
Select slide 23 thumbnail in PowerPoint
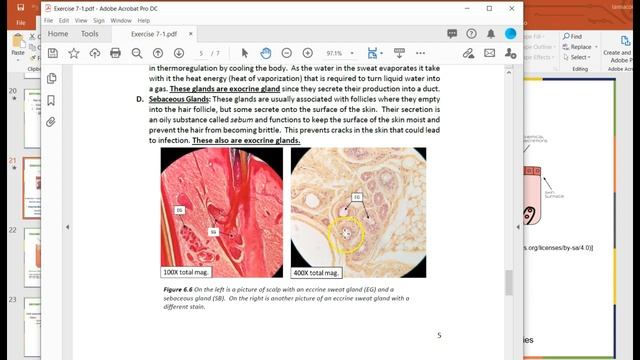click(32, 327)
